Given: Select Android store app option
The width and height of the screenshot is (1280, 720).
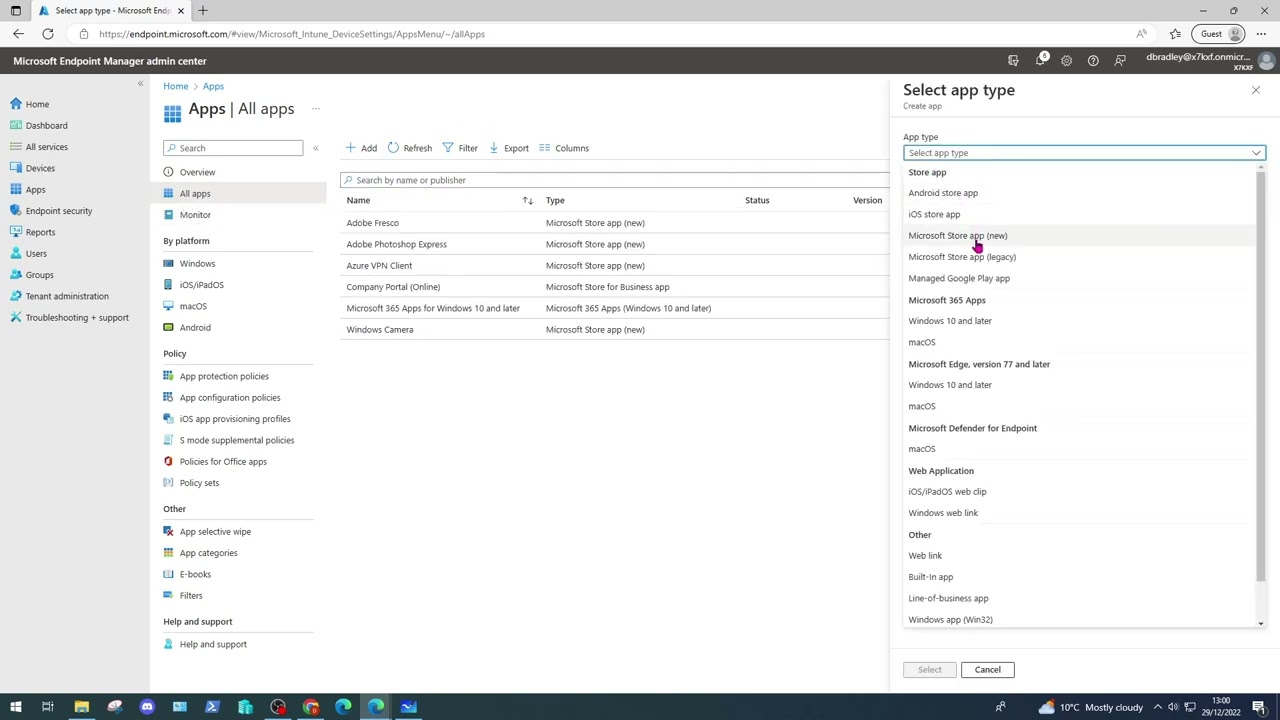Looking at the screenshot, I should 943,193.
